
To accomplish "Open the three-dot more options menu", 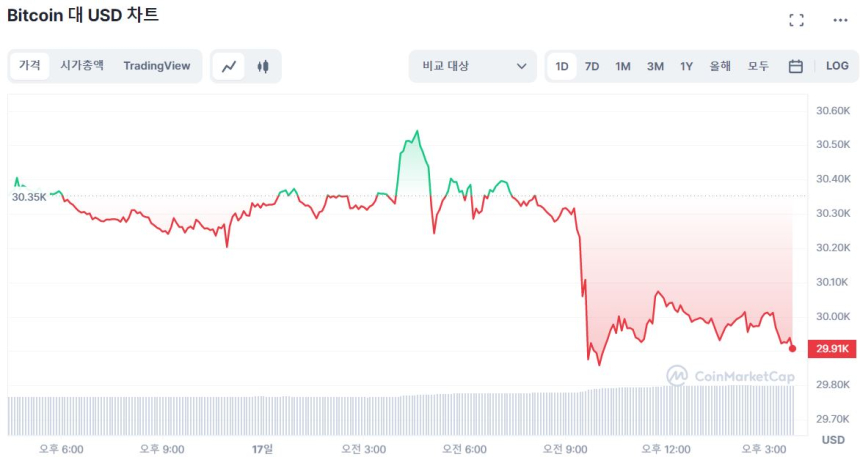I will pos(840,20).
